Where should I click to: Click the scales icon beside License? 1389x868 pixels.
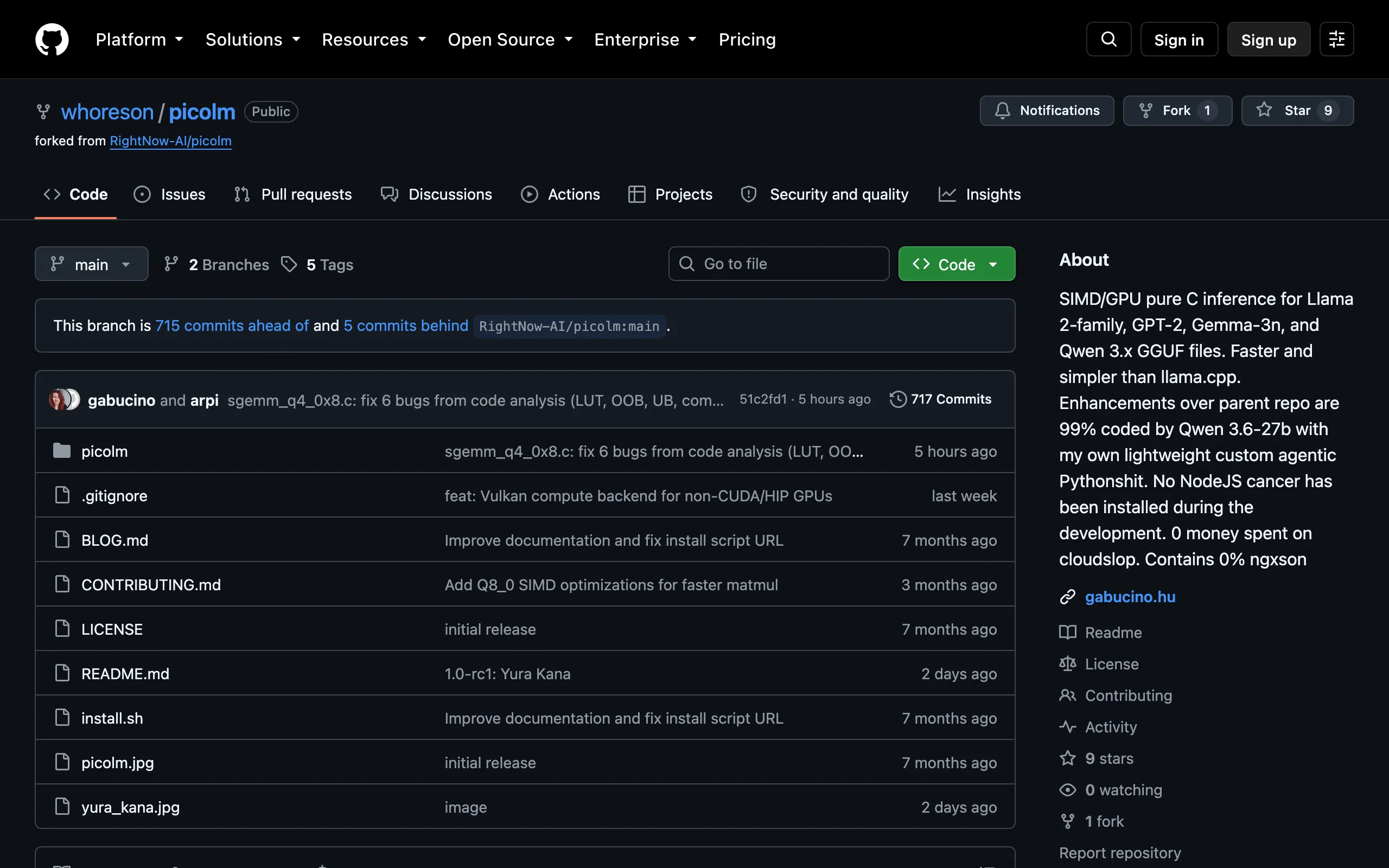[1067, 663]
